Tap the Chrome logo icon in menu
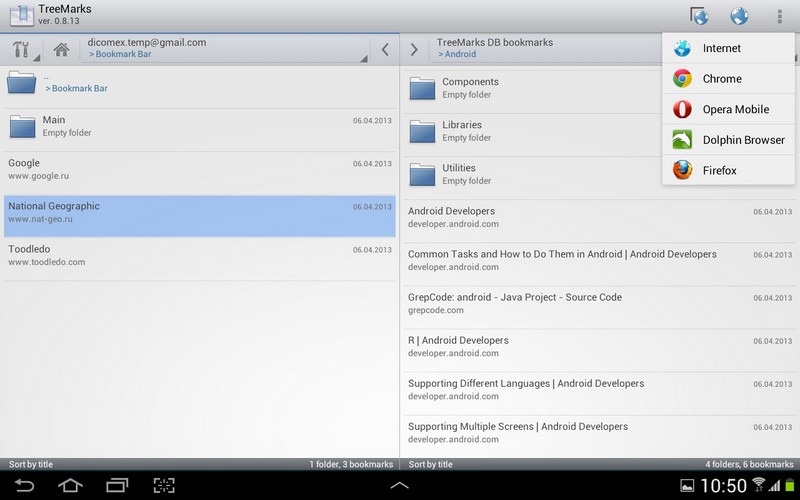 (x=682, y=79)
